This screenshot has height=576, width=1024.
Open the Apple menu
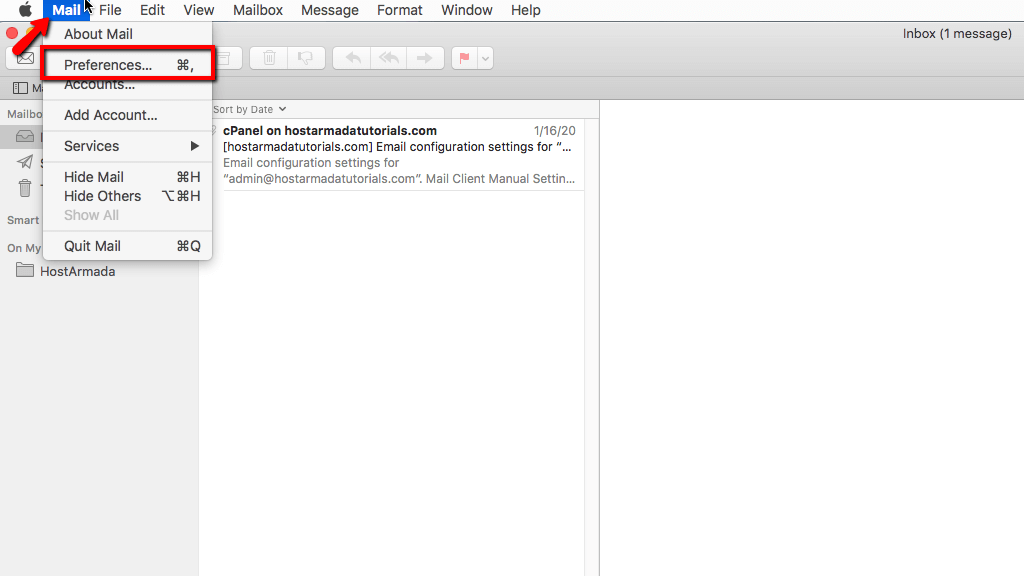coord(25,10)
